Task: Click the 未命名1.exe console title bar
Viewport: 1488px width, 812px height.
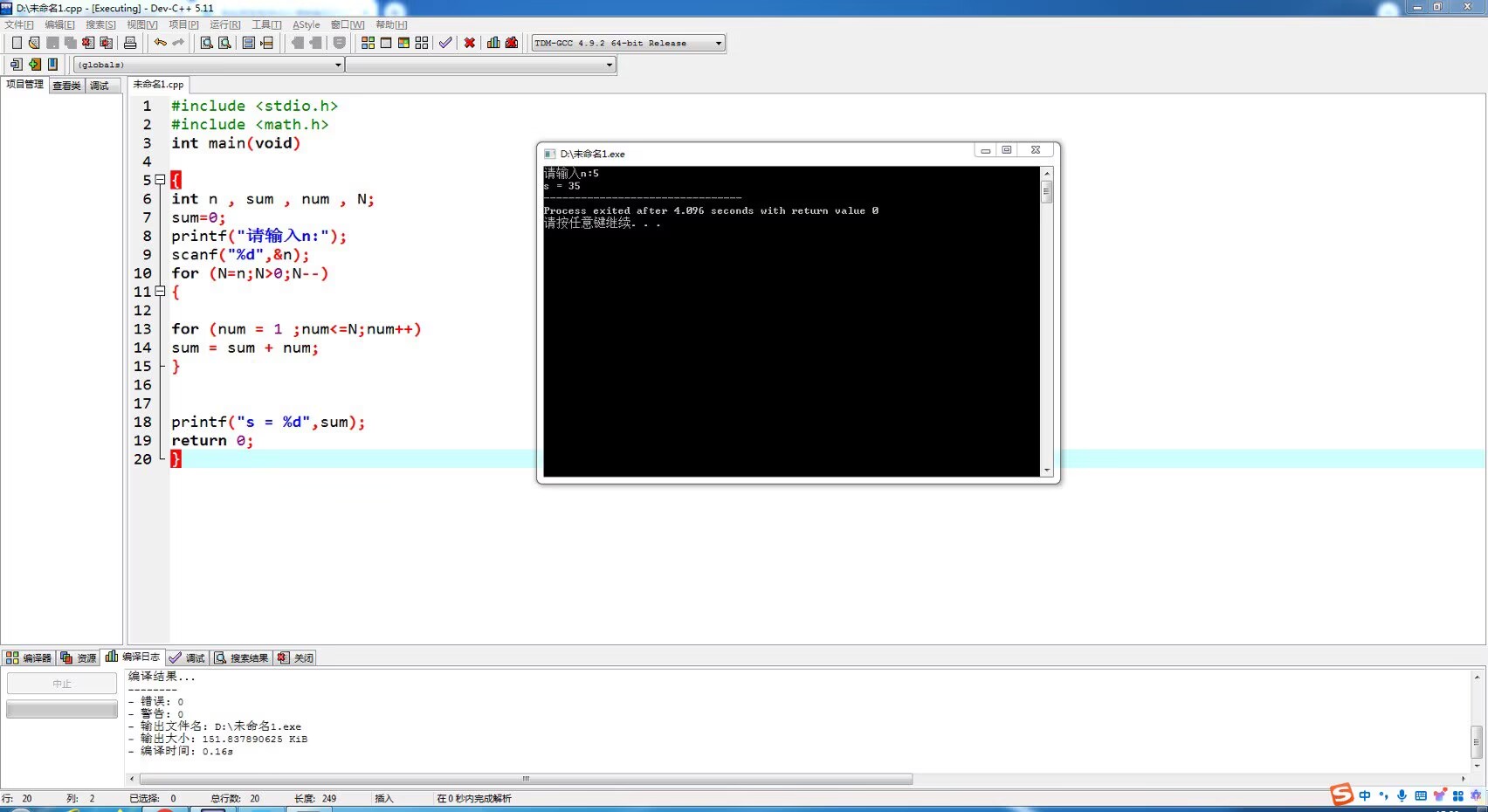Action: pyautogui.click(x=798, y=153)
